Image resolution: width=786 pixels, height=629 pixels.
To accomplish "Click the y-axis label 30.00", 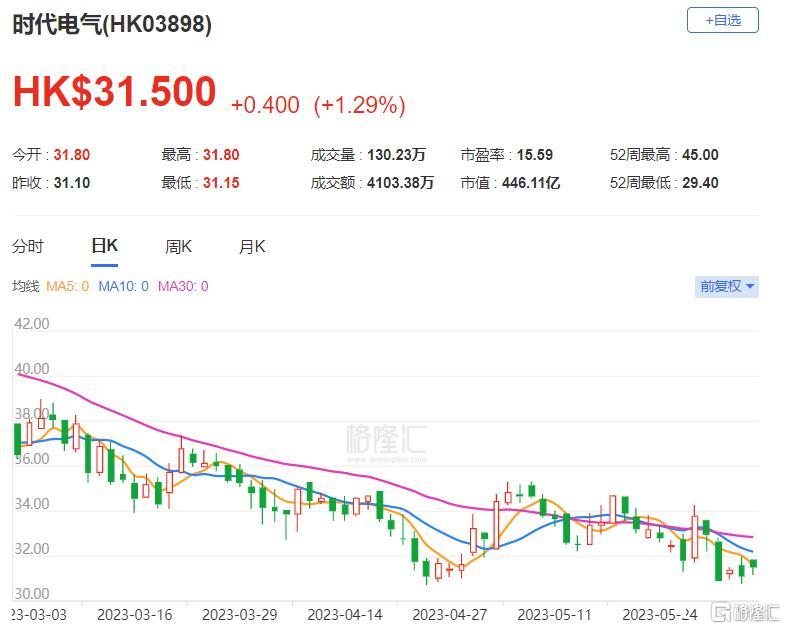I will point(32,594).
